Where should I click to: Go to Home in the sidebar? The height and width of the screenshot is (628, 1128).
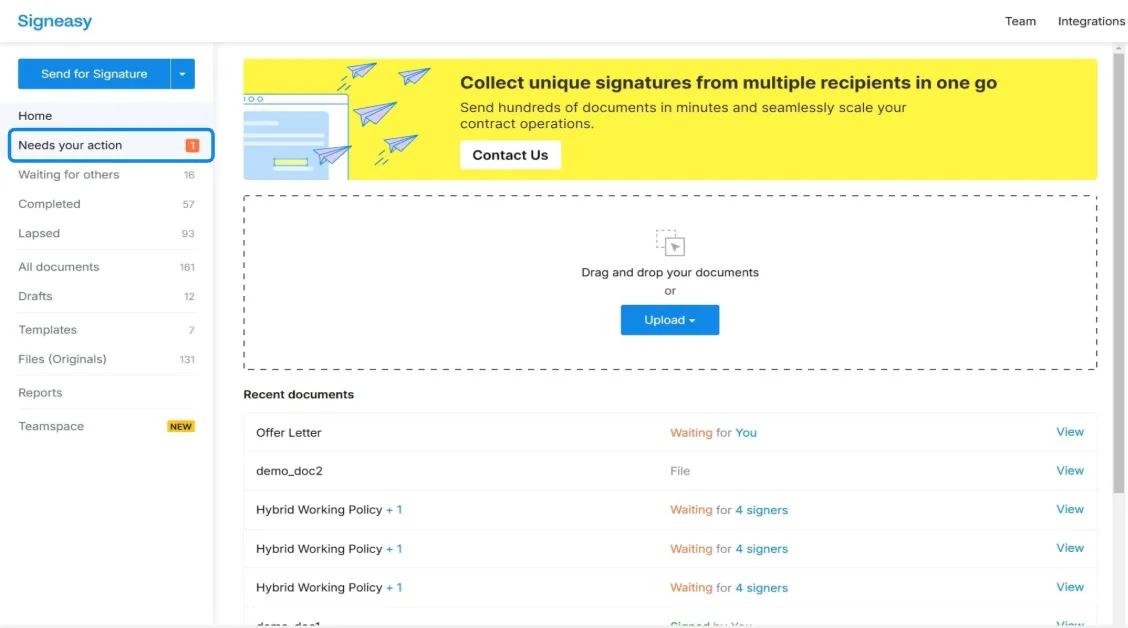point(35,116)
